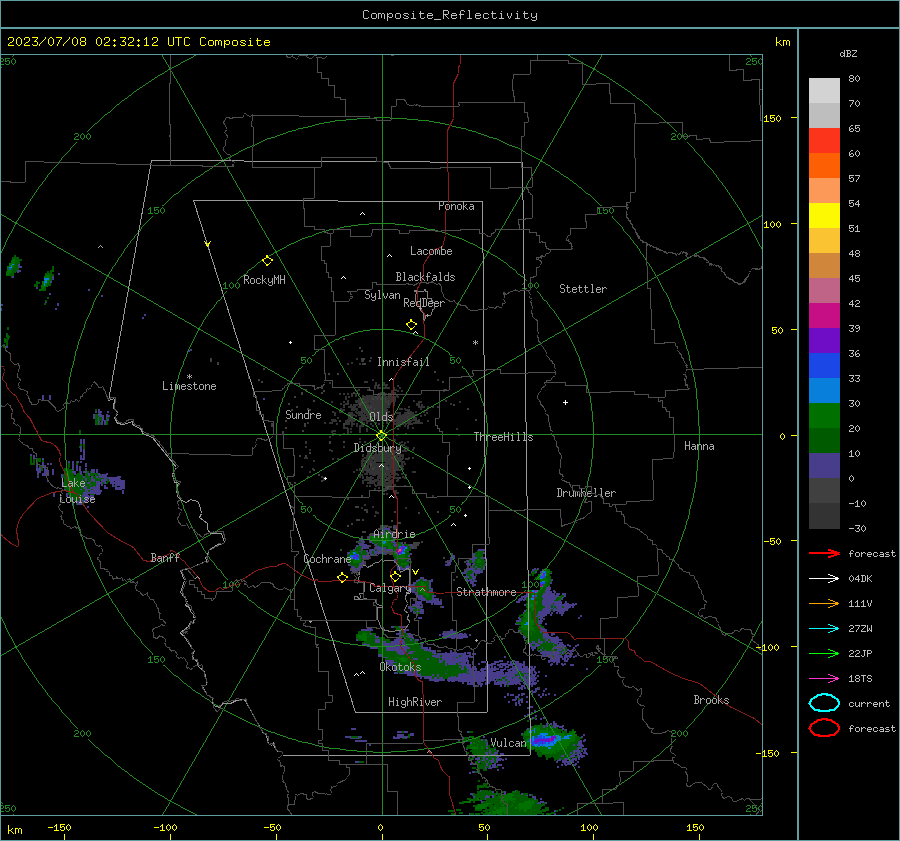Click the magenta 18TS arrow legend icon
The height and width of the screenshot is (841, 900).
[824, 679]
